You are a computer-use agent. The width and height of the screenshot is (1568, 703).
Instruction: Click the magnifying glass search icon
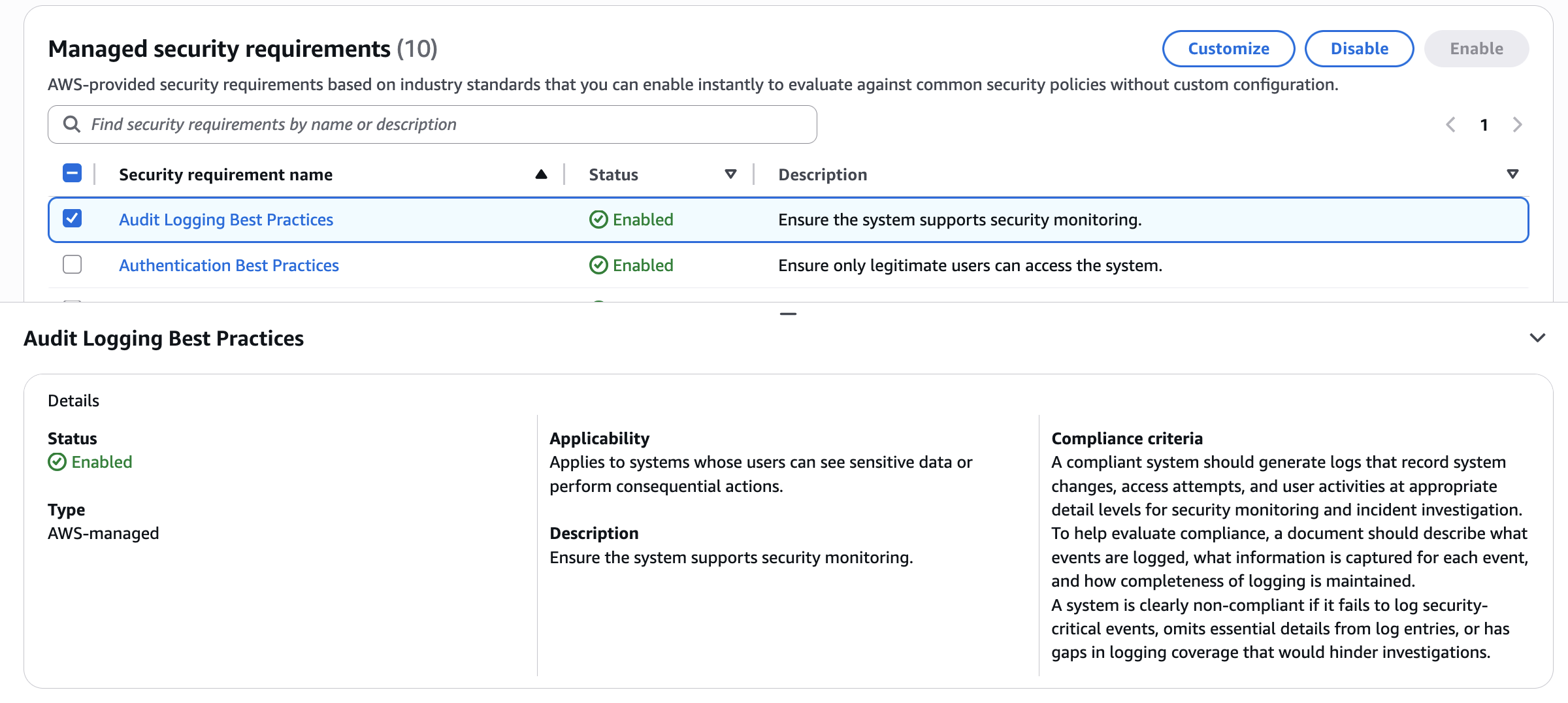tap(71, 124)
